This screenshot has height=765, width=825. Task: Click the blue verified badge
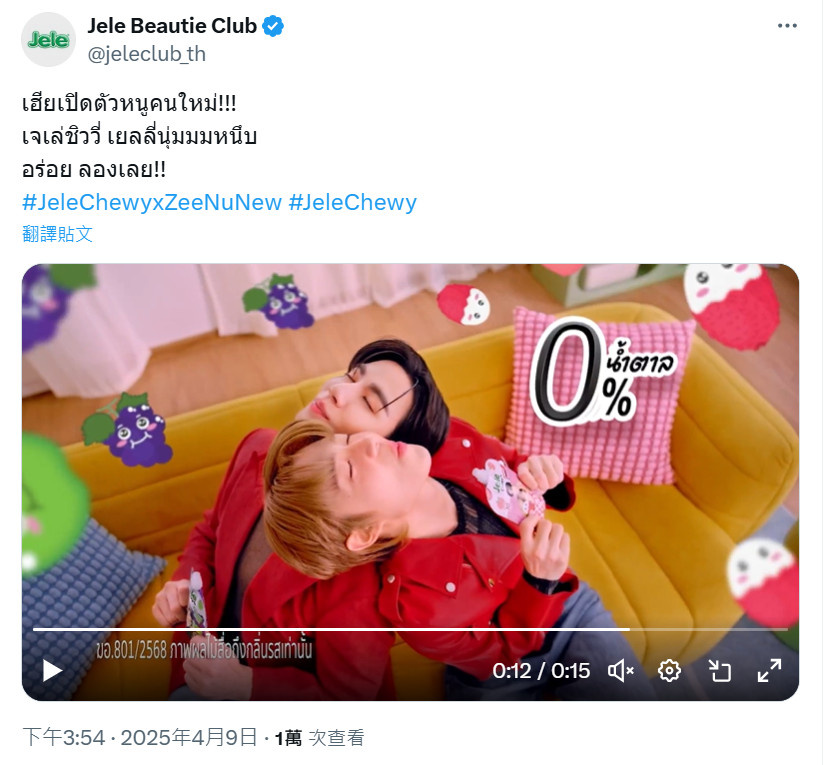tap(273, 26)
